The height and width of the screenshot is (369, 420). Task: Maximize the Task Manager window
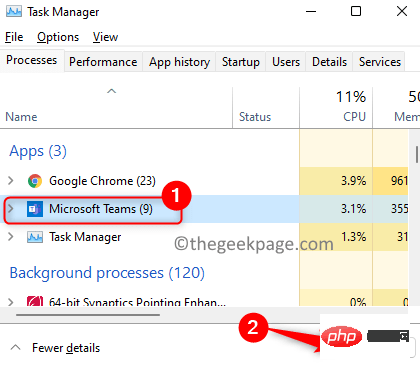(x=356, y=12)
